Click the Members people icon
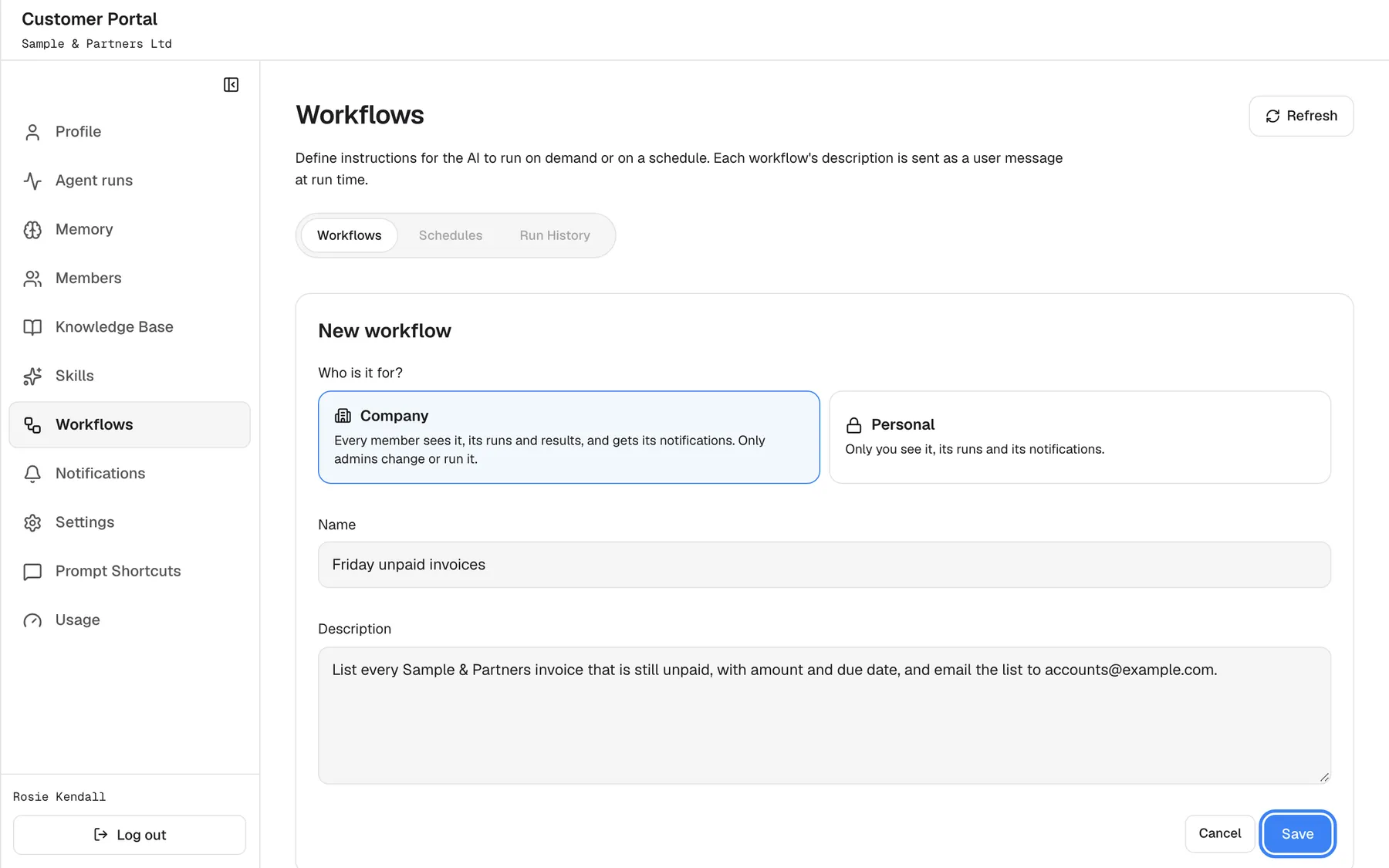The height and width of the screenshot is (868, 1389). (x=32, y=279)
